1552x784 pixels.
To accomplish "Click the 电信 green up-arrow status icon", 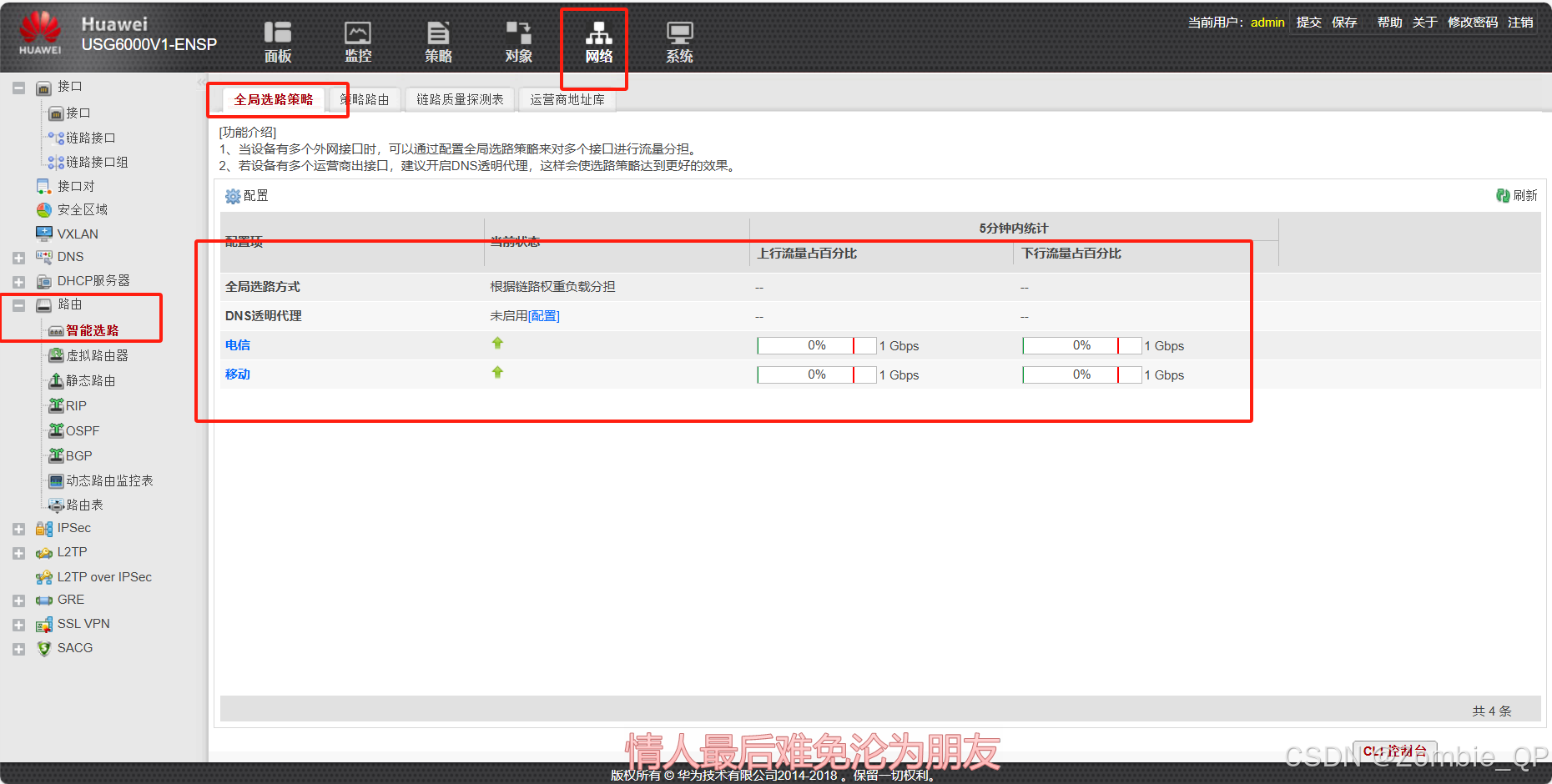I will tap(497, 343).
